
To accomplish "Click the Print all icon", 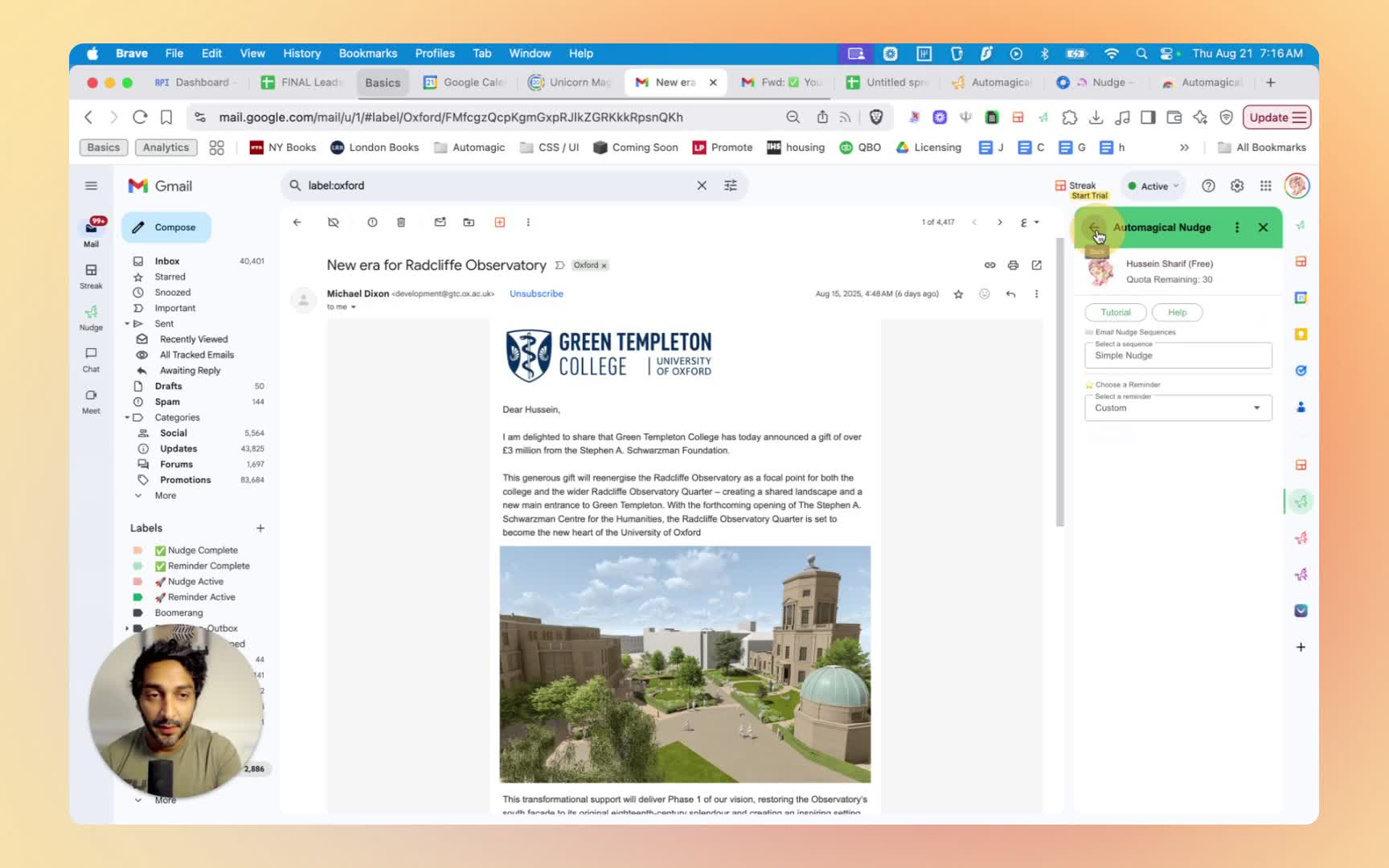I will click(1013, 265).
